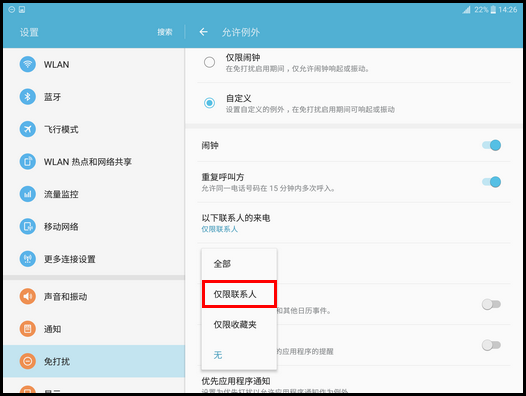This screenshot has width=526, height=396.
Task: Tap the 仅限联系人 blue value text
Action: (x=219, y=229)
